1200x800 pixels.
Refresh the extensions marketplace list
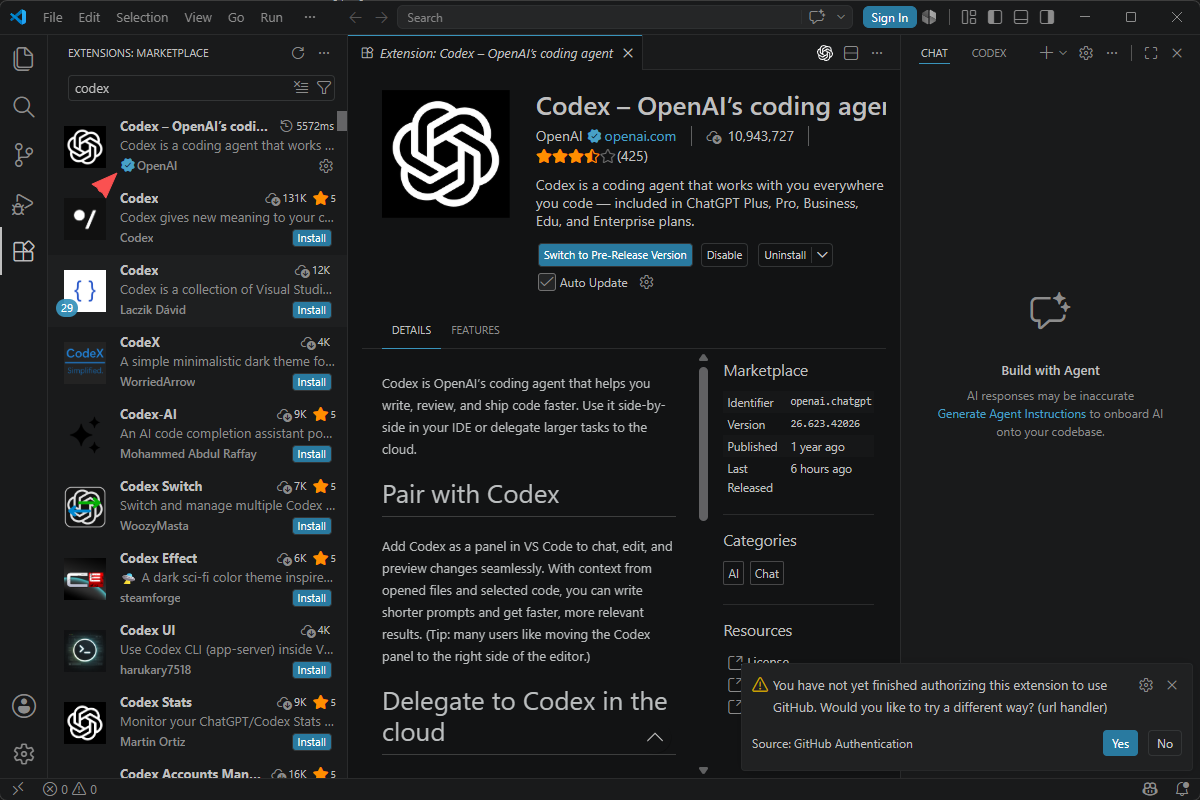297,53
